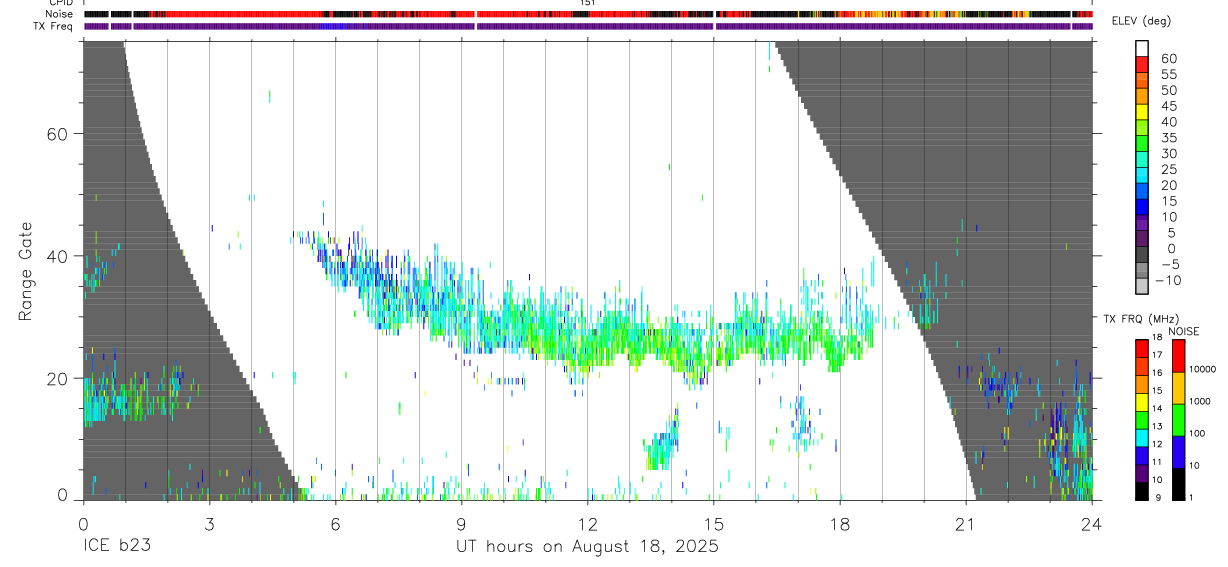Screen dimensions: 1228x567
Task: Click the 'NOISE' colorbar title
Action: tap(1183, 331)
